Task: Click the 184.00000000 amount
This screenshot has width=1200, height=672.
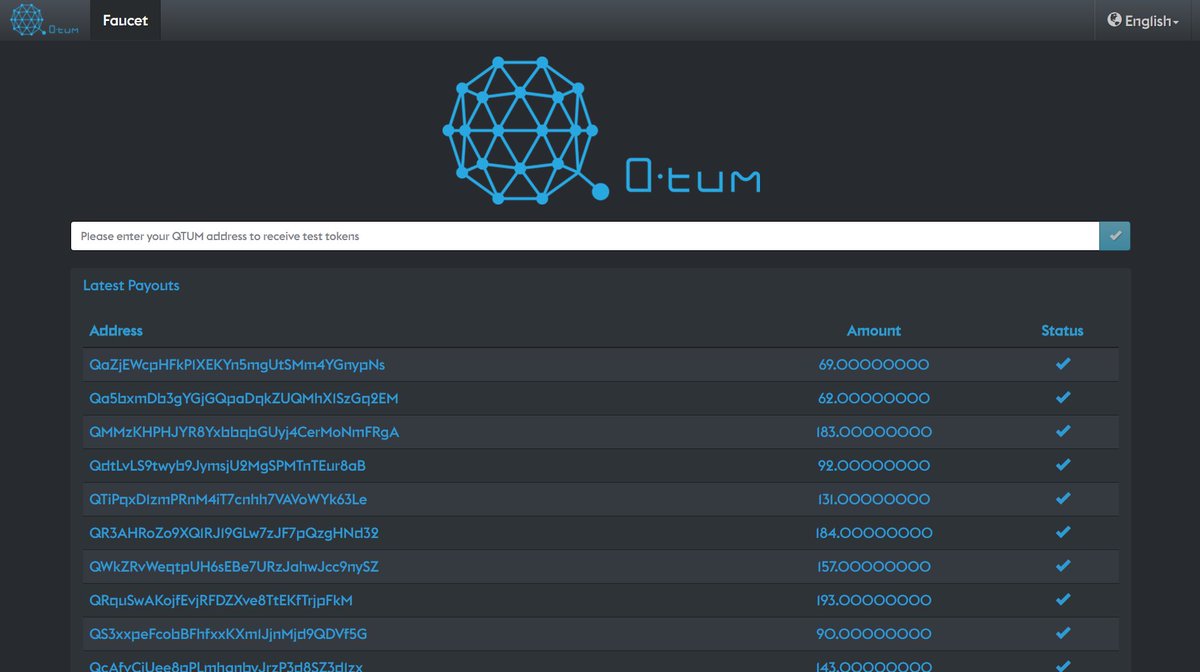Action: tap(874, 533)
